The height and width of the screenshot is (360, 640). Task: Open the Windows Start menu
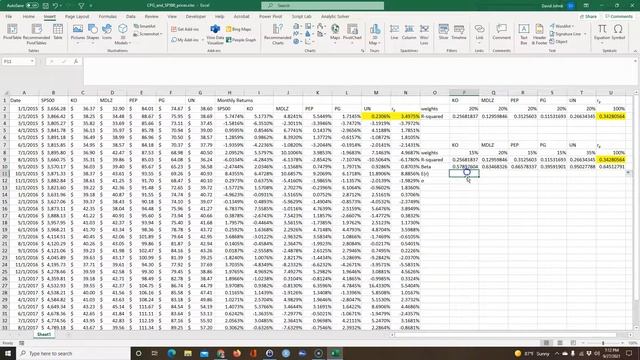[x=8, y=353]
